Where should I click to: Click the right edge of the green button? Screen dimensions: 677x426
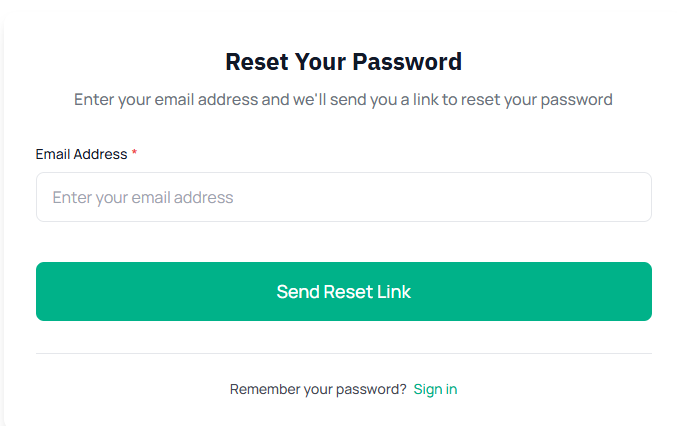pos(641,292)
